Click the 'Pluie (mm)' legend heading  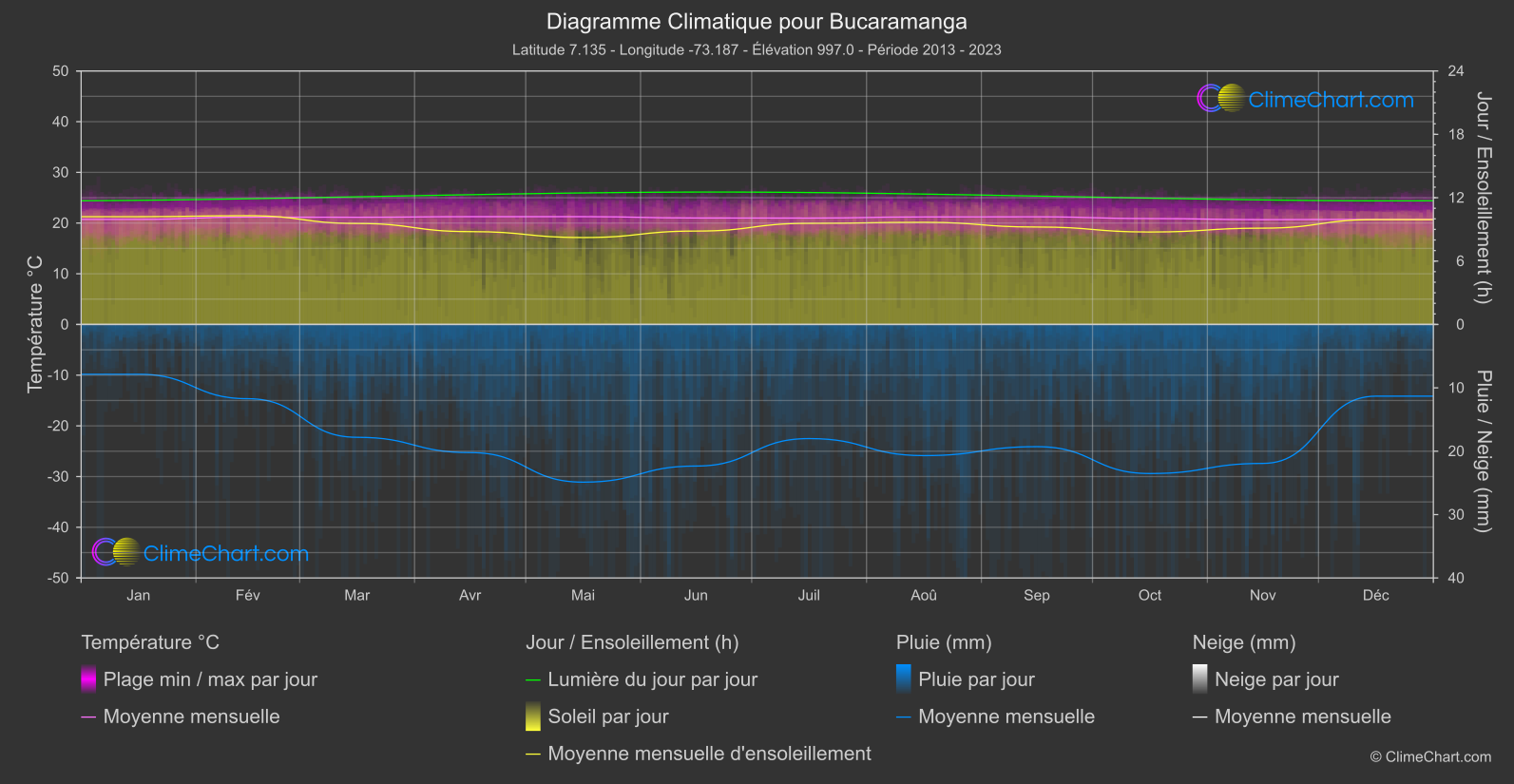coord(944,642)
